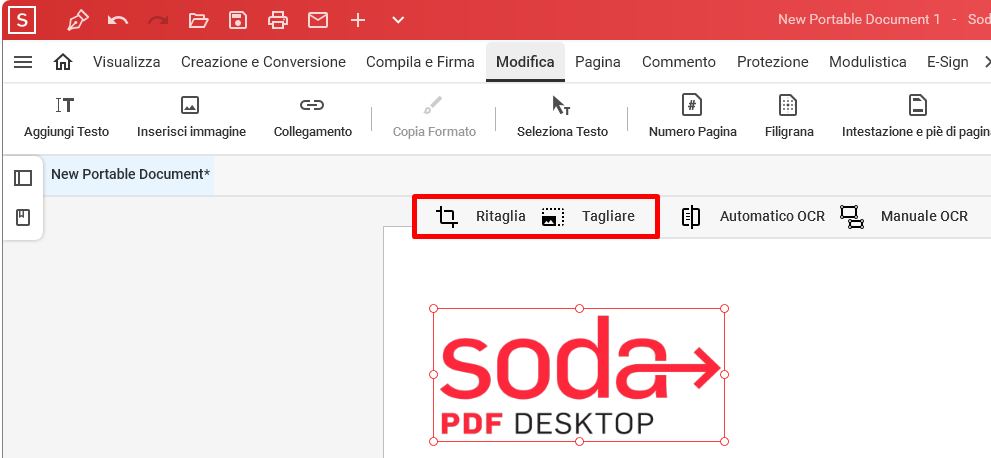
Task: Open the Commento tab
Action: pyautogui.click(x=679, y=62)
